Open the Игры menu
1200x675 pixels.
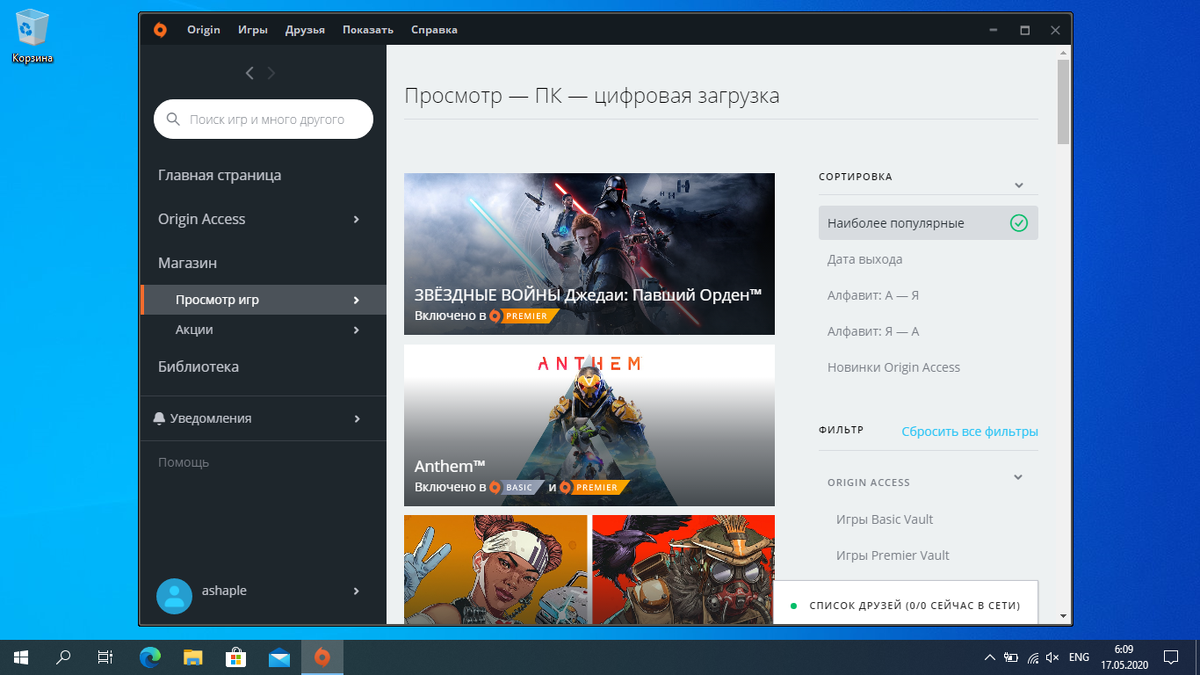252,30
